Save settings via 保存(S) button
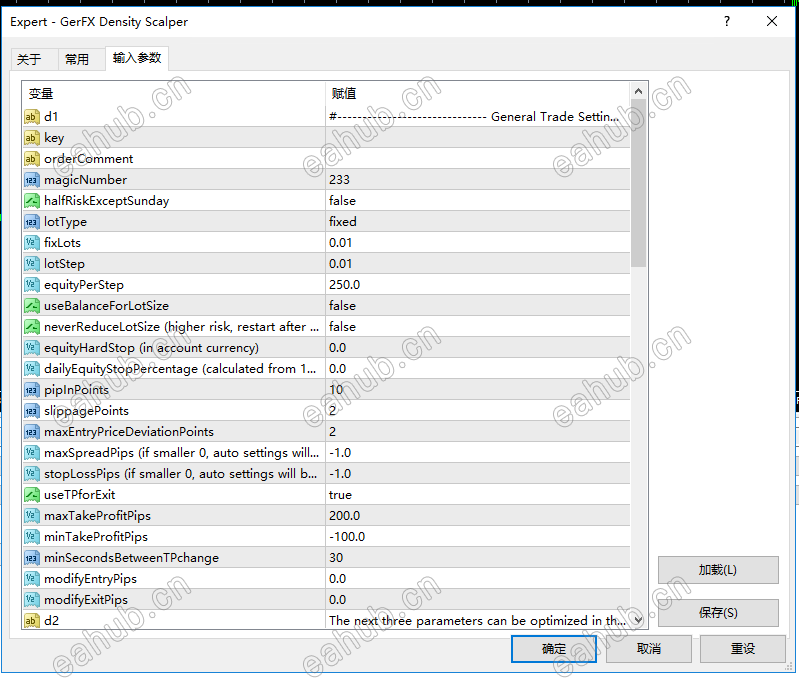This screenshot has width=799, height=679. point(718,613)
